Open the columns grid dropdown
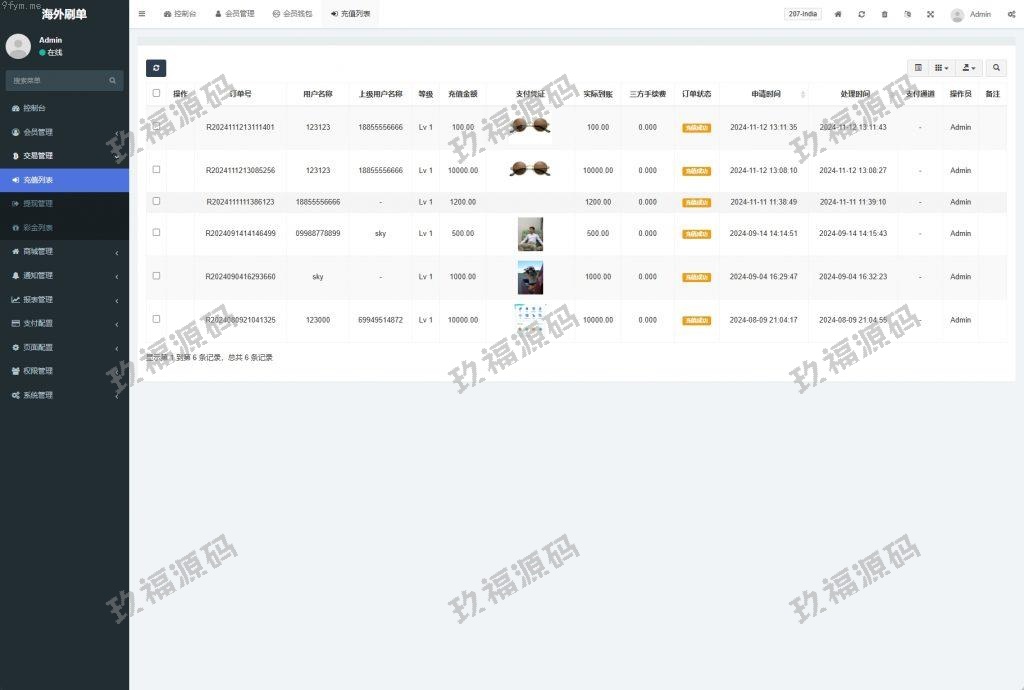The height and width of the screenshot is (690, 1024). coord(942,68)
